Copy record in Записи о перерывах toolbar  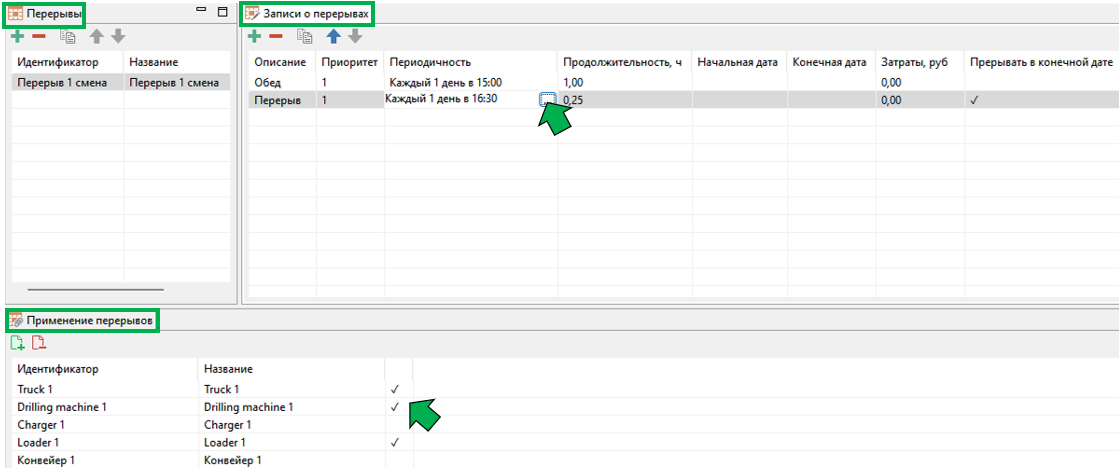click(x=304, y=36)
